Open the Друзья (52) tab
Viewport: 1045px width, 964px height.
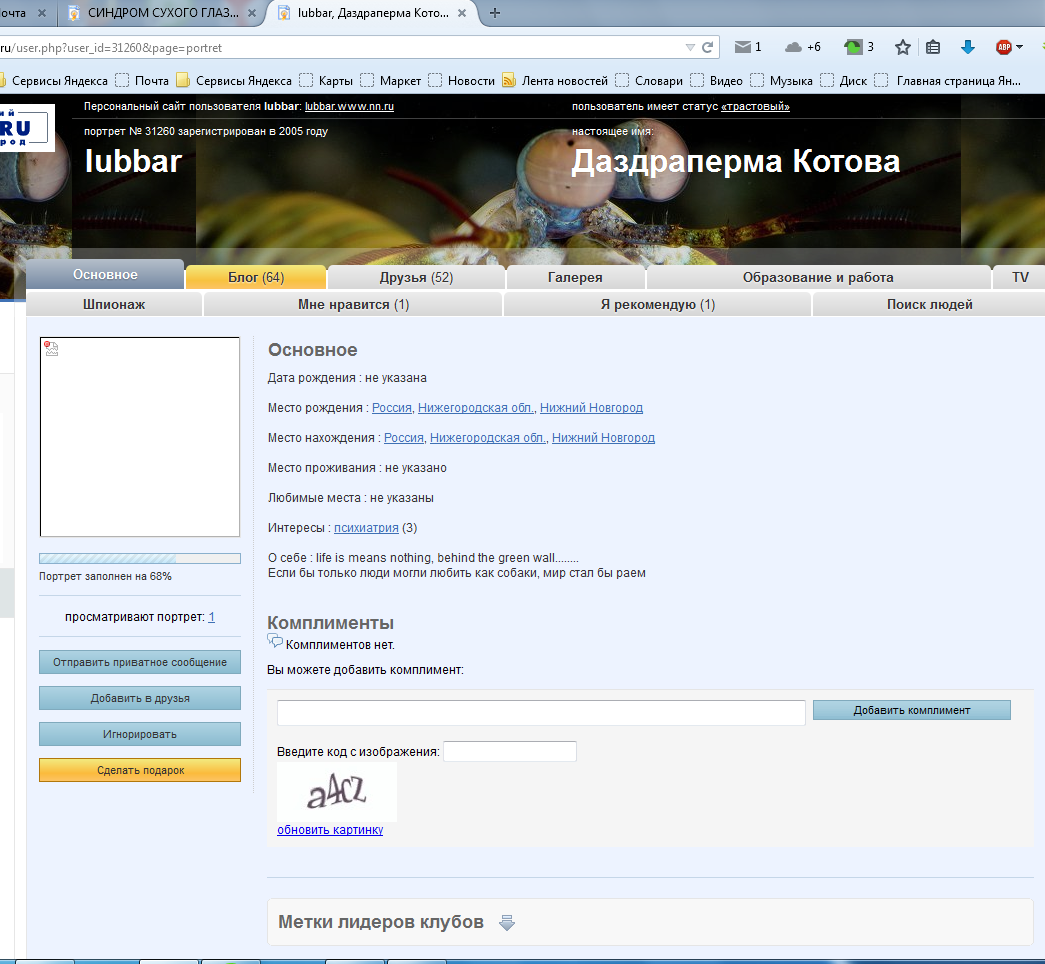(x=416, y=277)
